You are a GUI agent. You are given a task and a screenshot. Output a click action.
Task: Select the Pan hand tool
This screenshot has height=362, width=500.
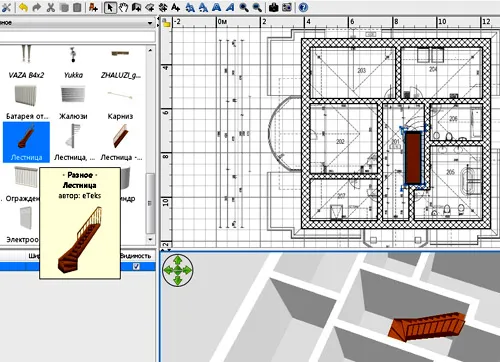[x=123, y=7]
